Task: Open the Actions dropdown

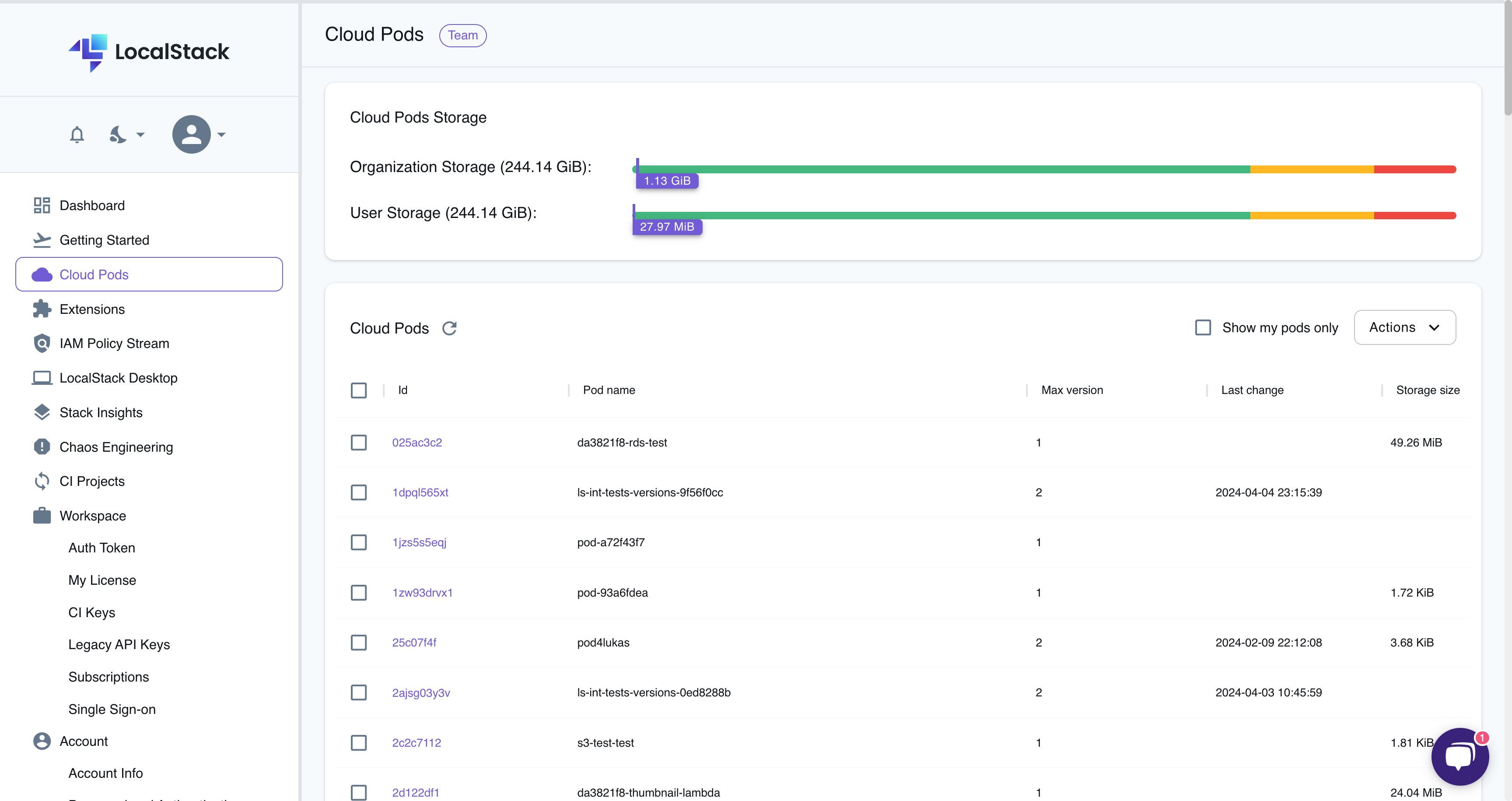Action: (1404, 327)
